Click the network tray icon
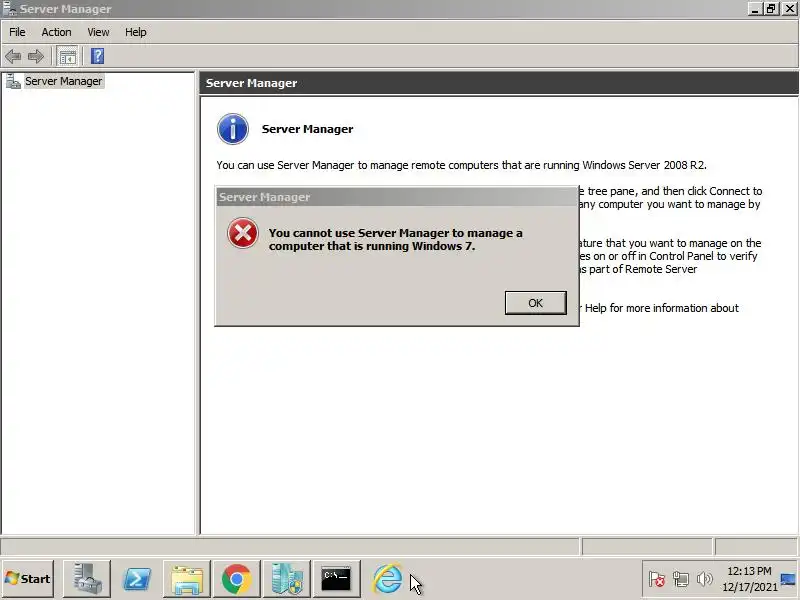Image resolution: width=800 pixels, height=600 pixels. coord(681,579)
